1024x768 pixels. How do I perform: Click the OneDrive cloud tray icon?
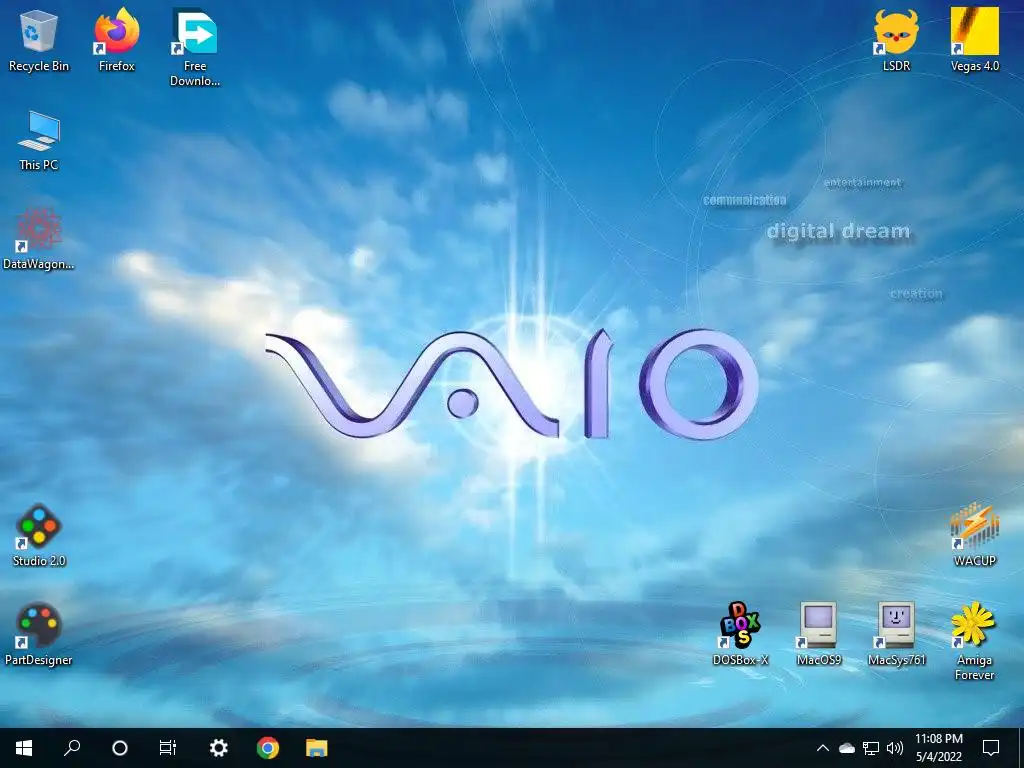(x=847, y=748)
